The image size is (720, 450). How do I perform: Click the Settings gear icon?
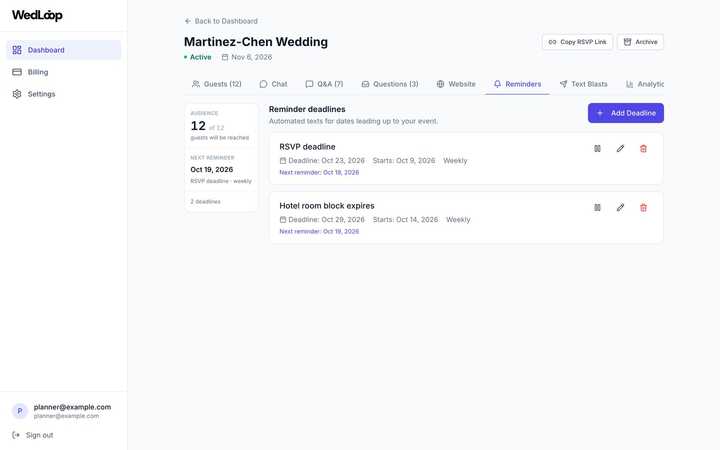coord(17,94)
